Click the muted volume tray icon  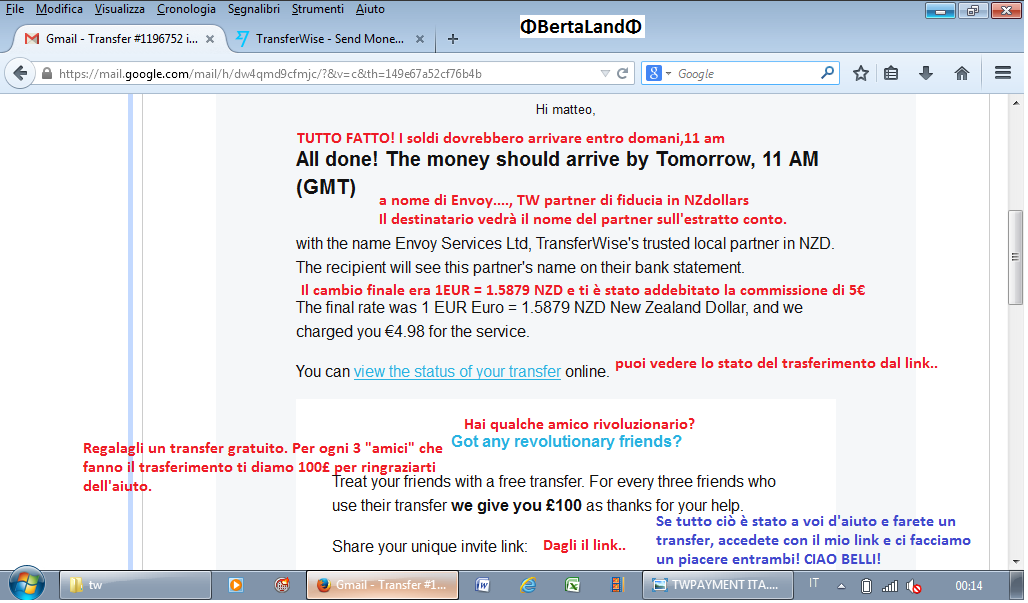[914, 586]
